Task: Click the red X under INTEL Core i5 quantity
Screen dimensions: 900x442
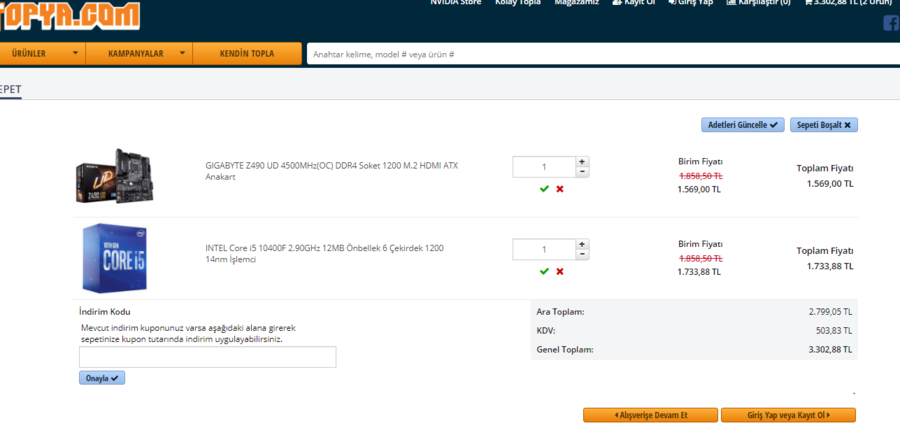Action: (560, 272)
